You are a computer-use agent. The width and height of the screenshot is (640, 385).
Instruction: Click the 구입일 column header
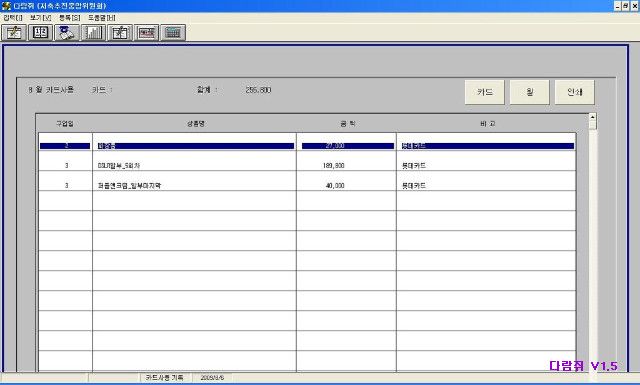[x=65, y=123]
